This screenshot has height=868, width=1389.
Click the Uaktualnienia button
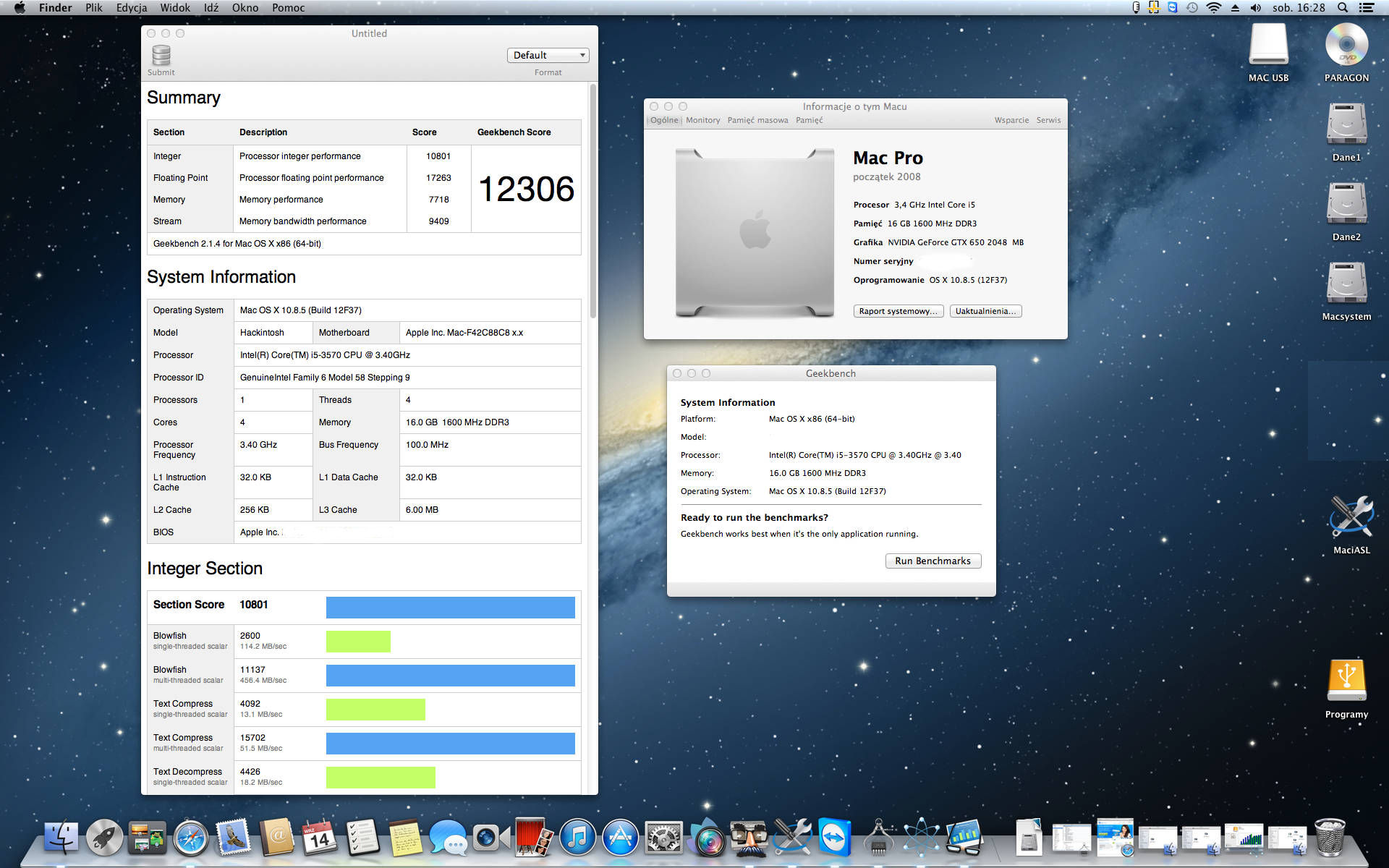tap(985, 311)
